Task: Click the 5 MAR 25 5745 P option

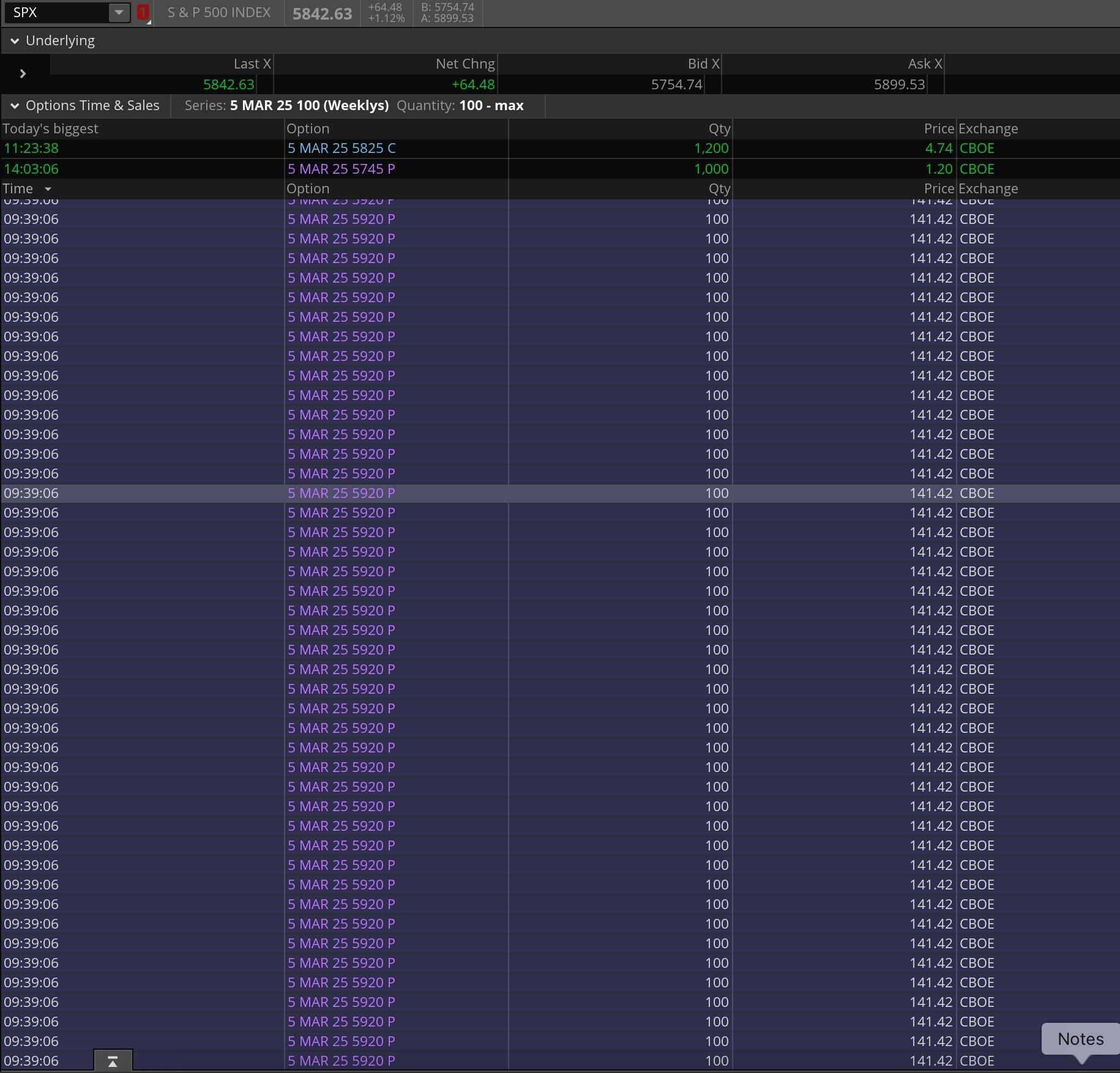Action: point(342,169)
